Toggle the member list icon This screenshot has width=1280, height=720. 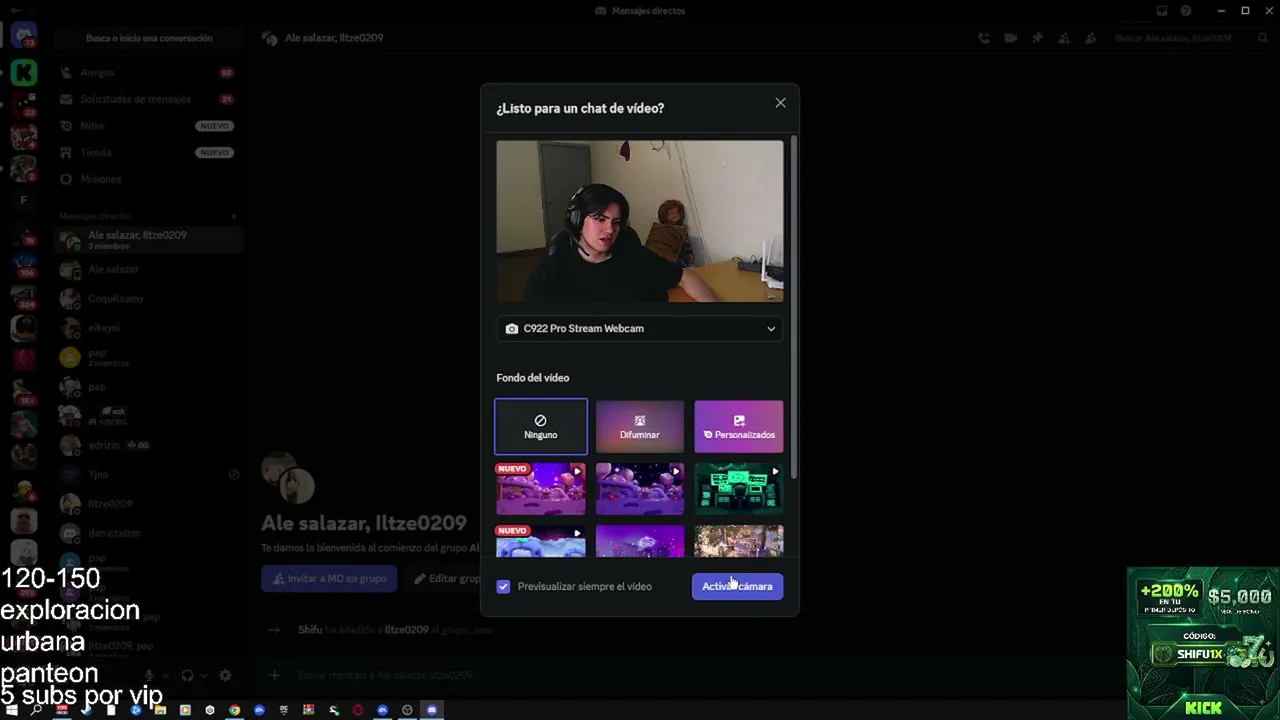pyautogui.click(x=1089, y=38)
